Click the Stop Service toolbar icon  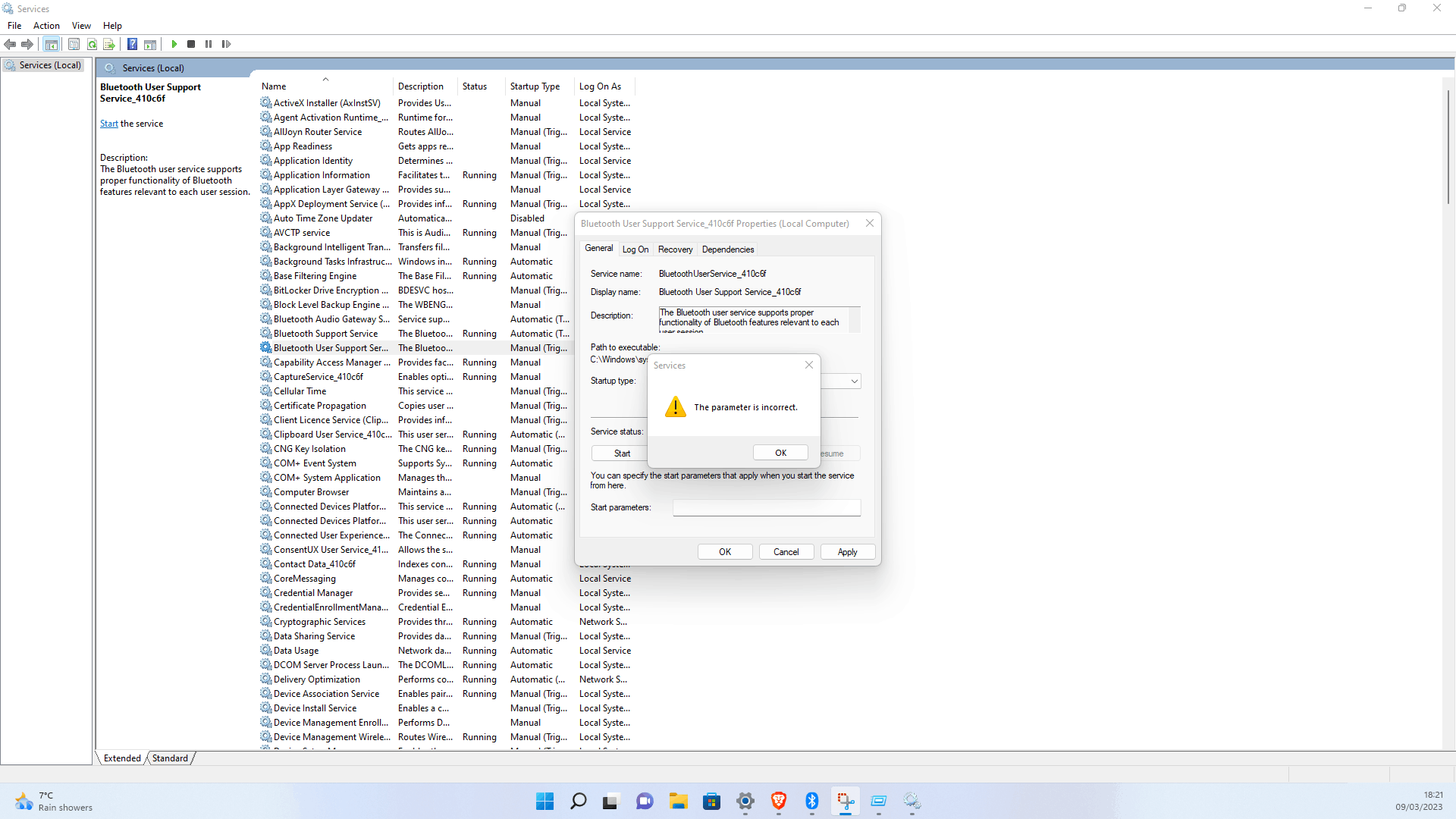(191, 44)
